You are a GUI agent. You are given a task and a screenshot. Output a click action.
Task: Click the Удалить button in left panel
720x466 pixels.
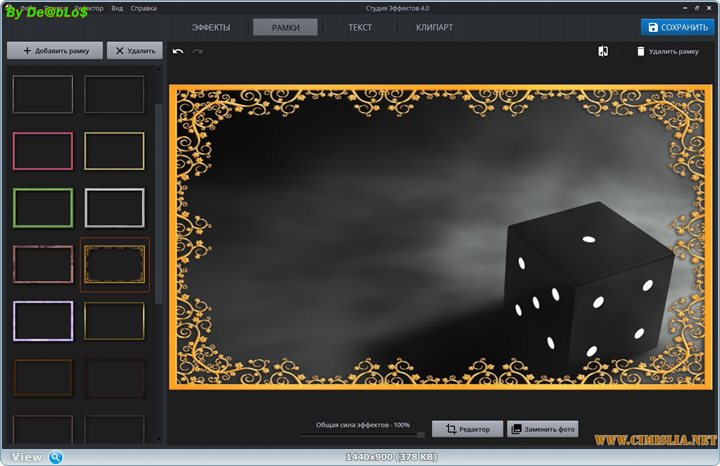tap(134, 50)
